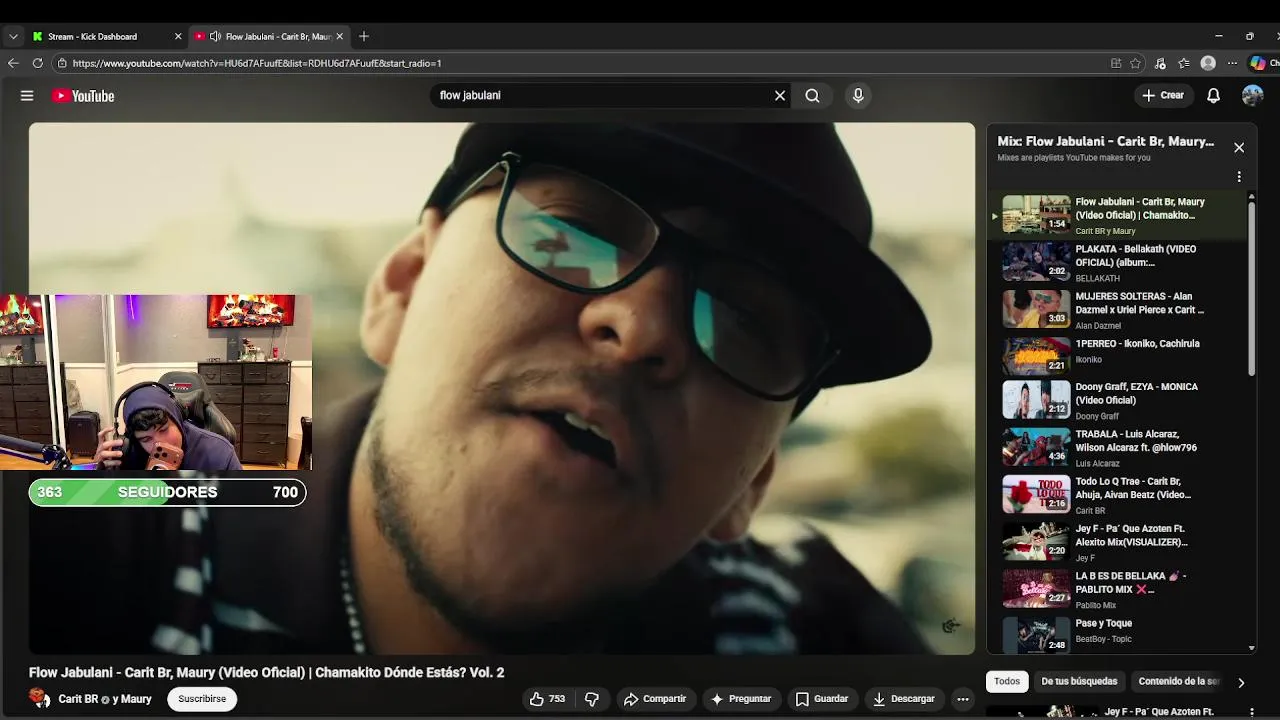This screenshot has height=720, width=1280.
Task: Play TRABALA - Luis Alcaraz video
Action: [1120, 447]
